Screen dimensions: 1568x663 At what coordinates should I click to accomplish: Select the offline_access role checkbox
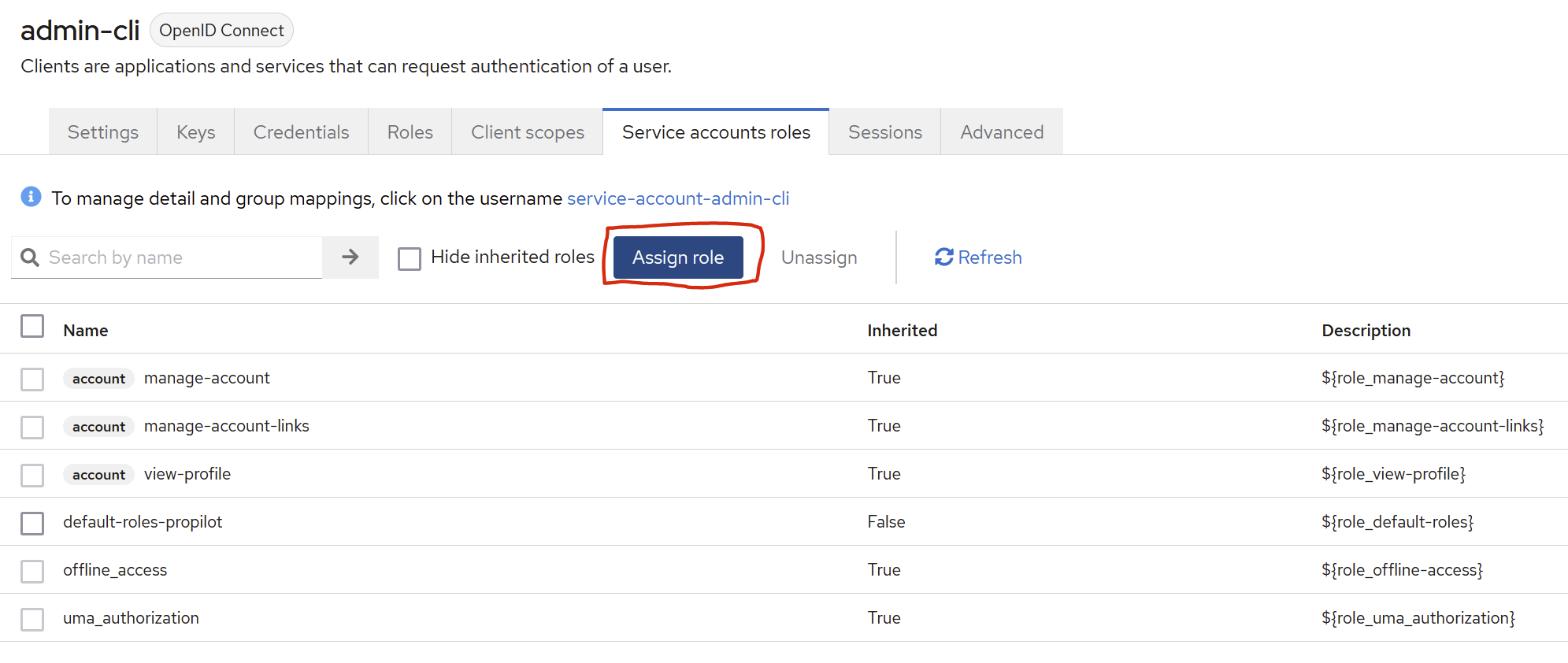coord(32,571)
